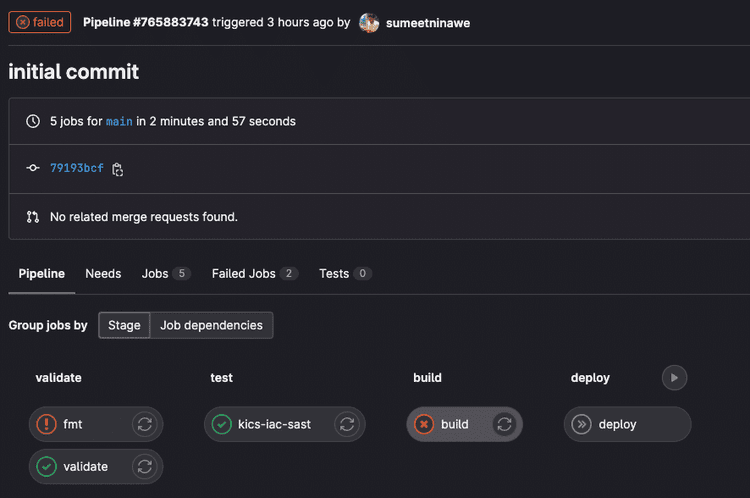Screen dimensions: 750x498
Task: Copy the commit SHA to clipboard
Action: click(118, 169)
